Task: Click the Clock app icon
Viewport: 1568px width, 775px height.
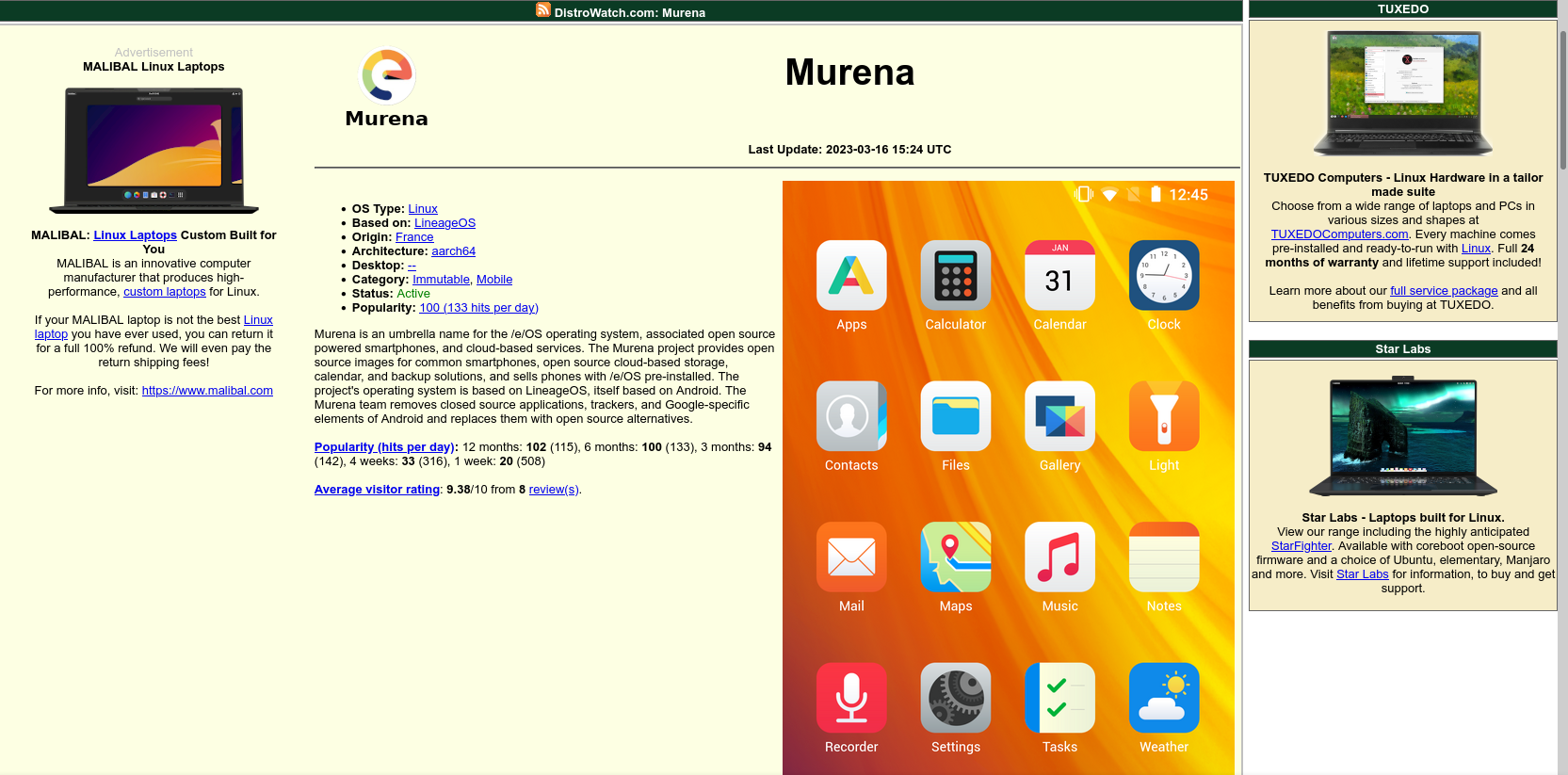Action: tap(1164, 275)
